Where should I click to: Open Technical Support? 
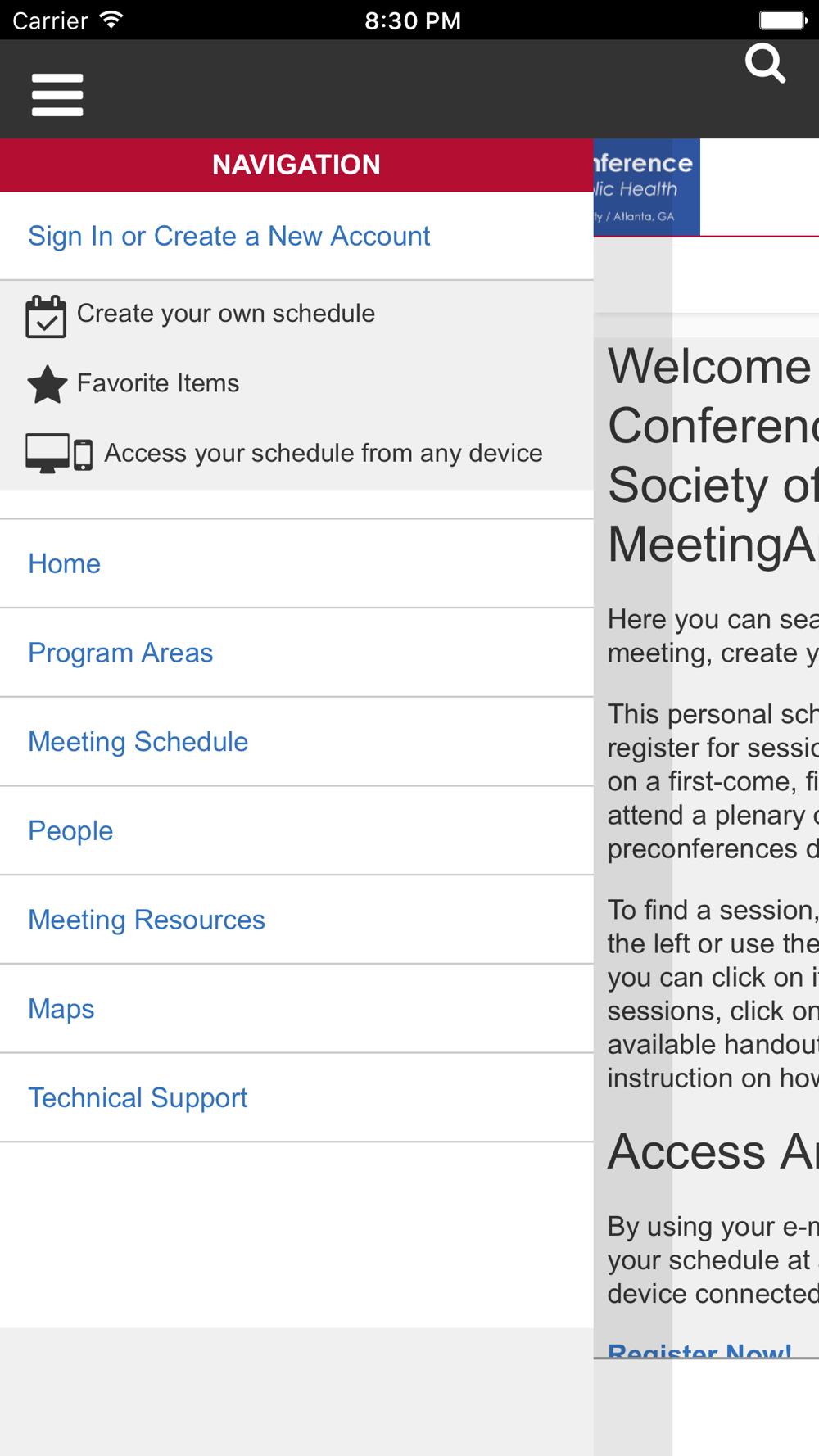(138, 1097)
